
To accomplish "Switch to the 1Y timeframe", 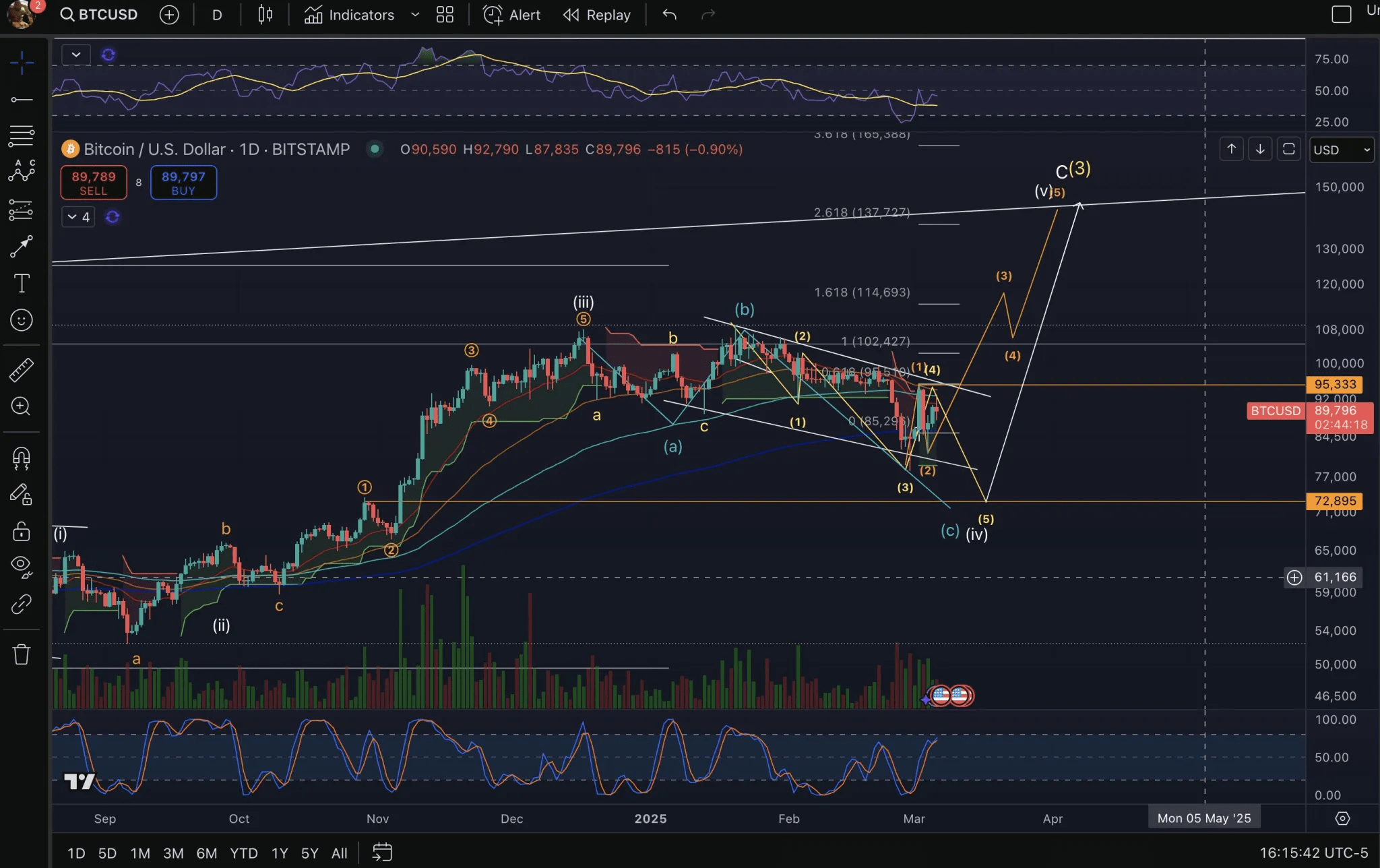I will (280, 852).
